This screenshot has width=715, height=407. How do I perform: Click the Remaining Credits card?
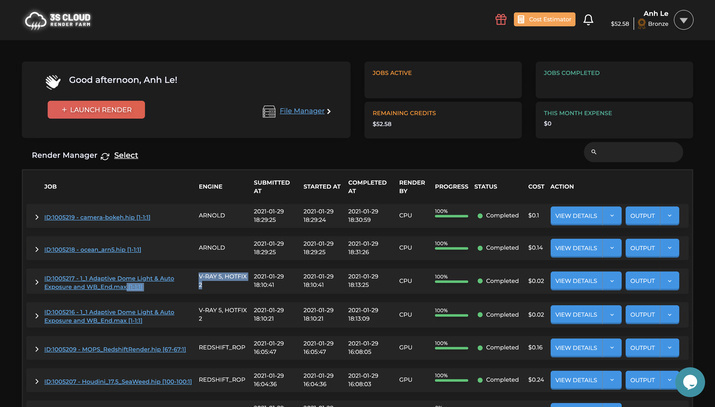tap(443, 120)
